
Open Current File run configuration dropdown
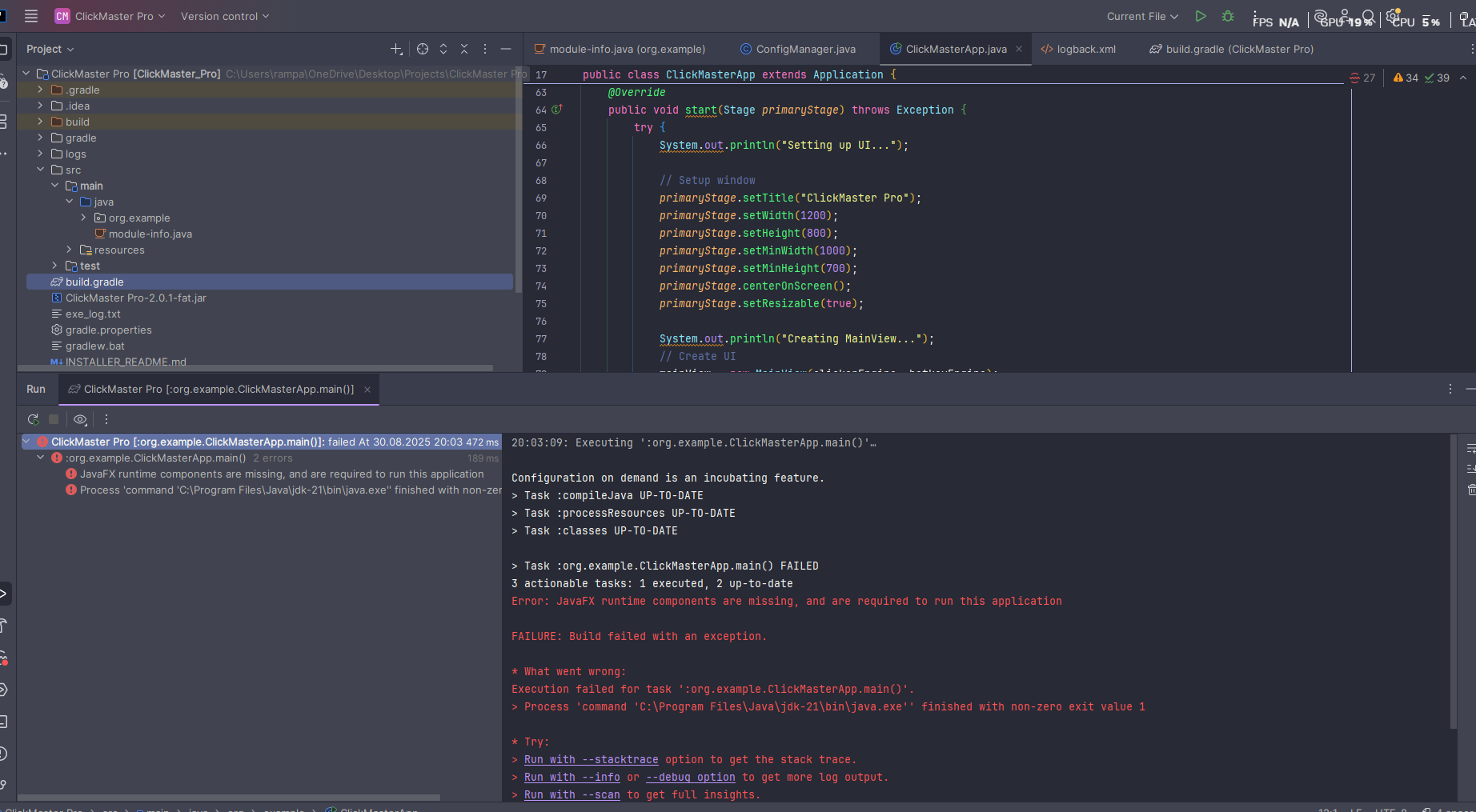pos(1142,16)
